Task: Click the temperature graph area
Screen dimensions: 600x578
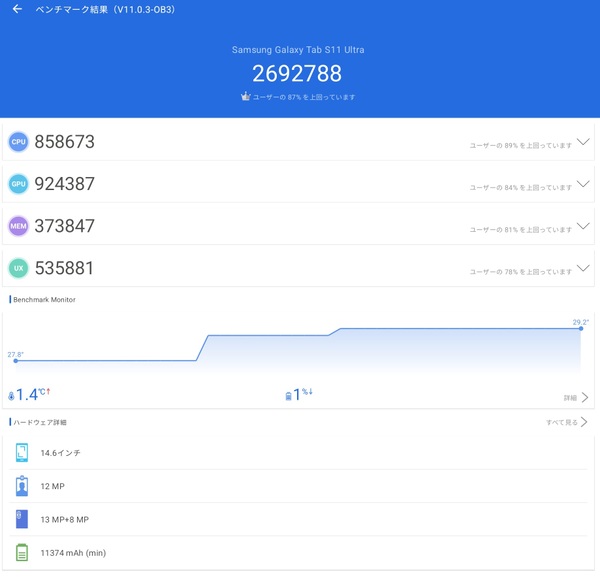Action: tap(298, 346)
